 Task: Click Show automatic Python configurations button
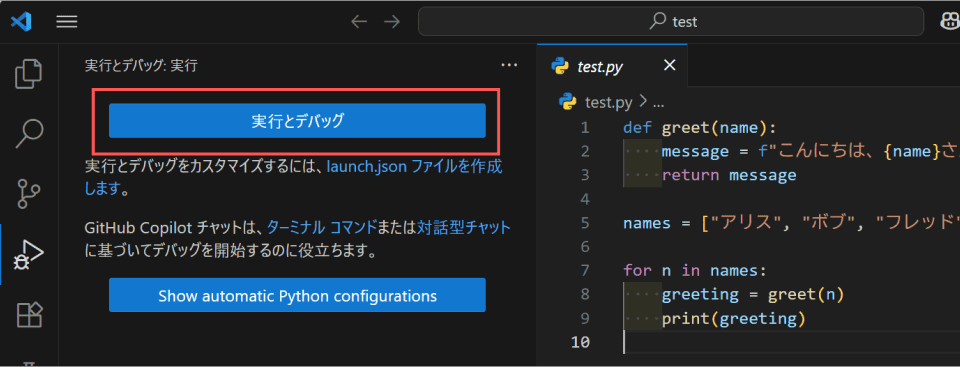point(297,295)
